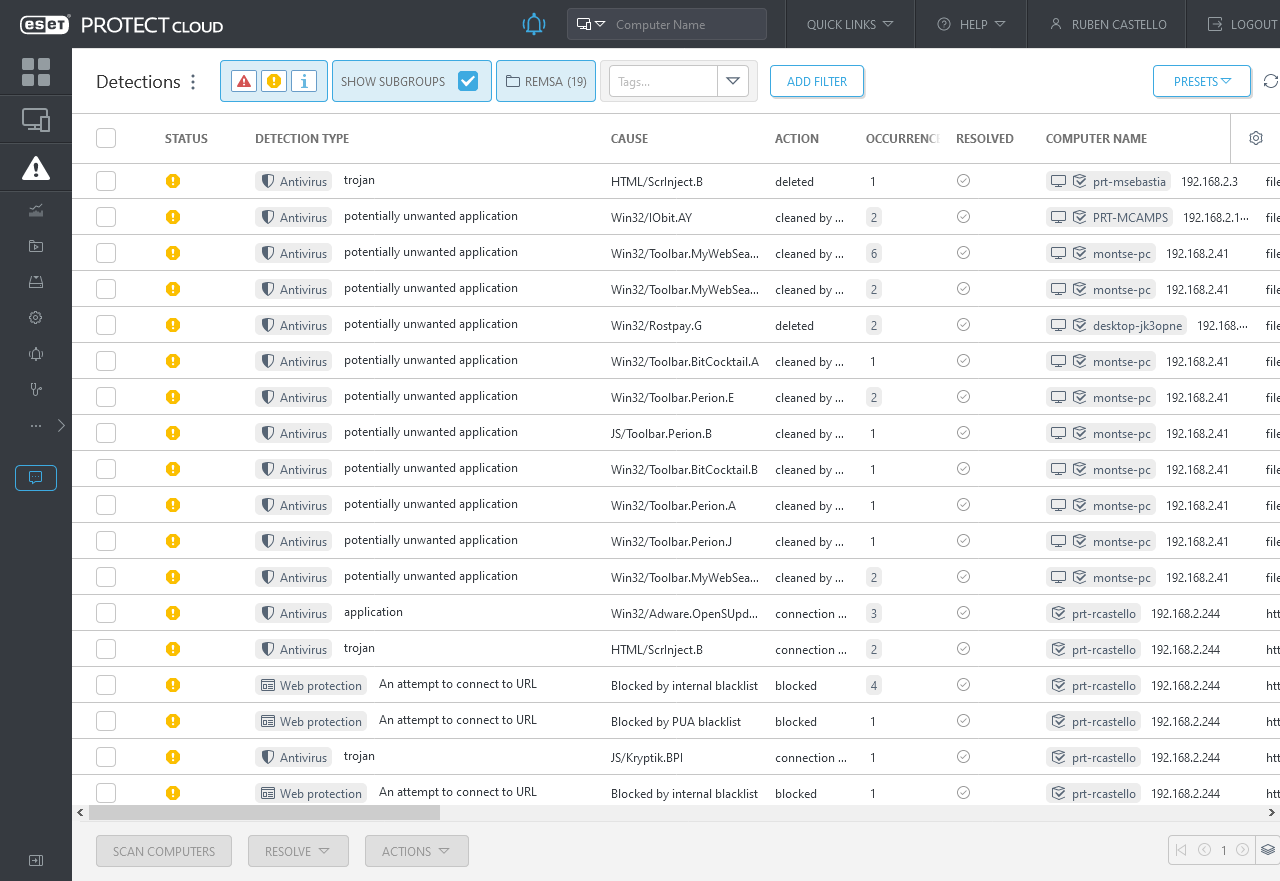
Task: Open the Dashboard grid icon in sidebar
Action: tap(36, 72)
